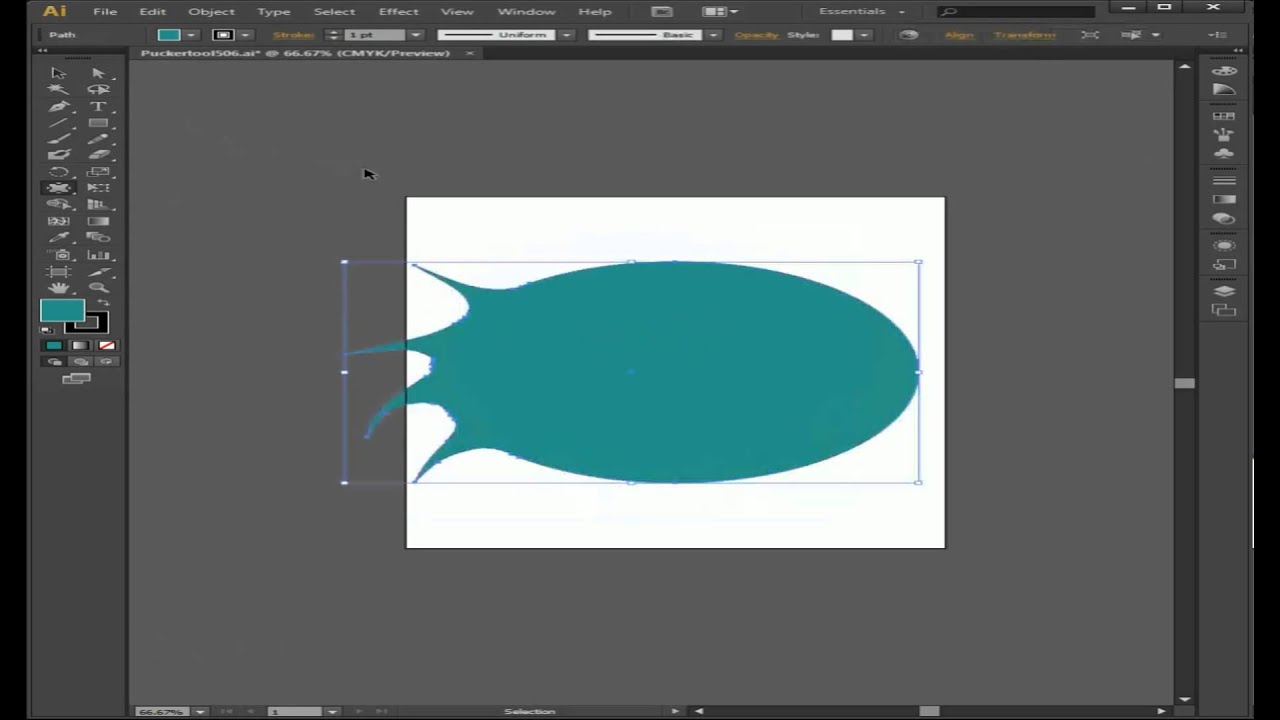Open the fill color dropdown in control bar
Viewport: 1280px width, 720px height.
coord(189,35)
